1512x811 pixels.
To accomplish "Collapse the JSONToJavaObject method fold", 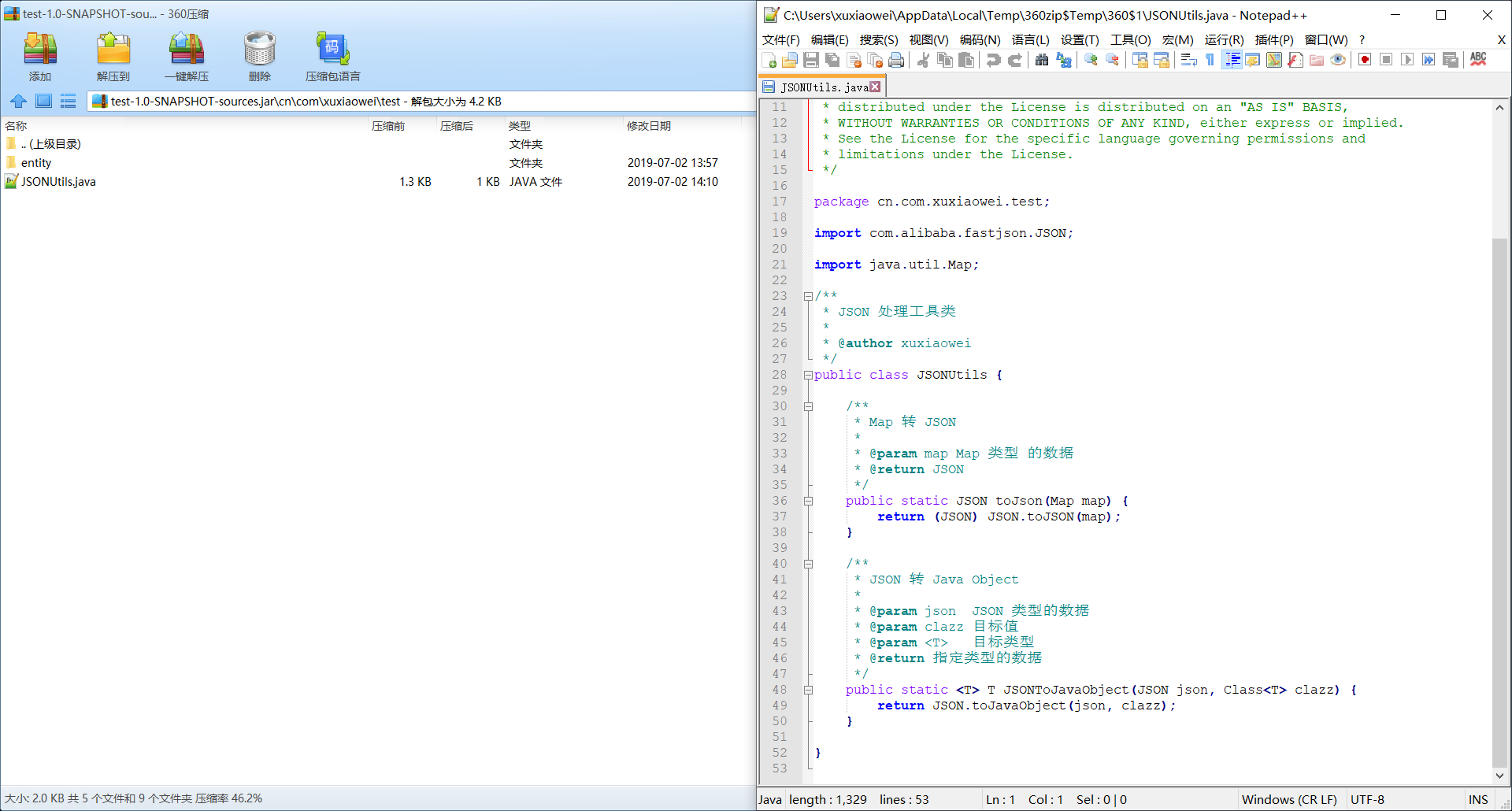I will pos(808,690).
